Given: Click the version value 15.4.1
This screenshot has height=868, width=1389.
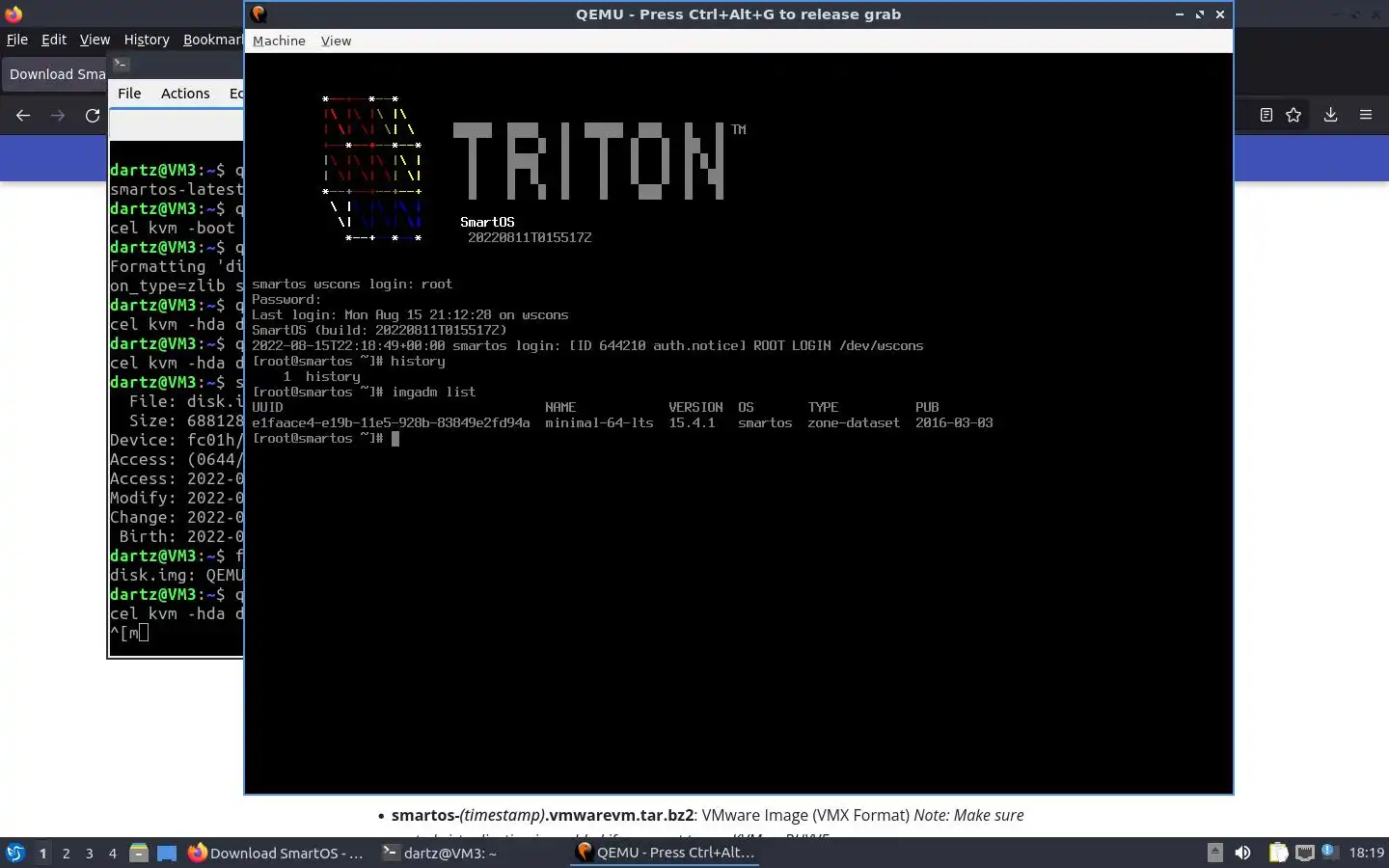Looking at the screenshot, I should [x=692, y=422].
